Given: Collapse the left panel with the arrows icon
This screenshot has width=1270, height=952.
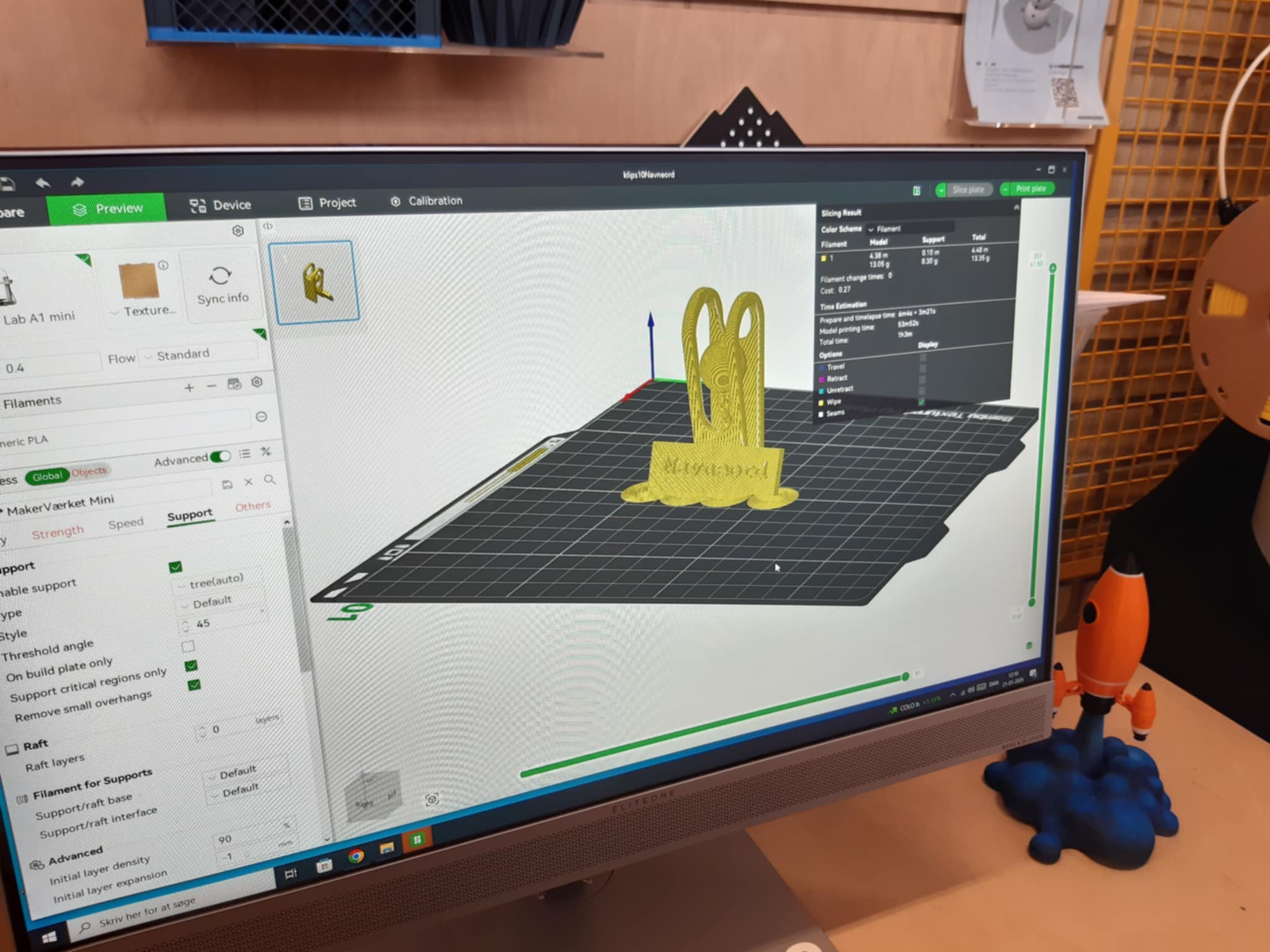Looking at the screenshot, I should pyautogui.click(x=267, y=227).
